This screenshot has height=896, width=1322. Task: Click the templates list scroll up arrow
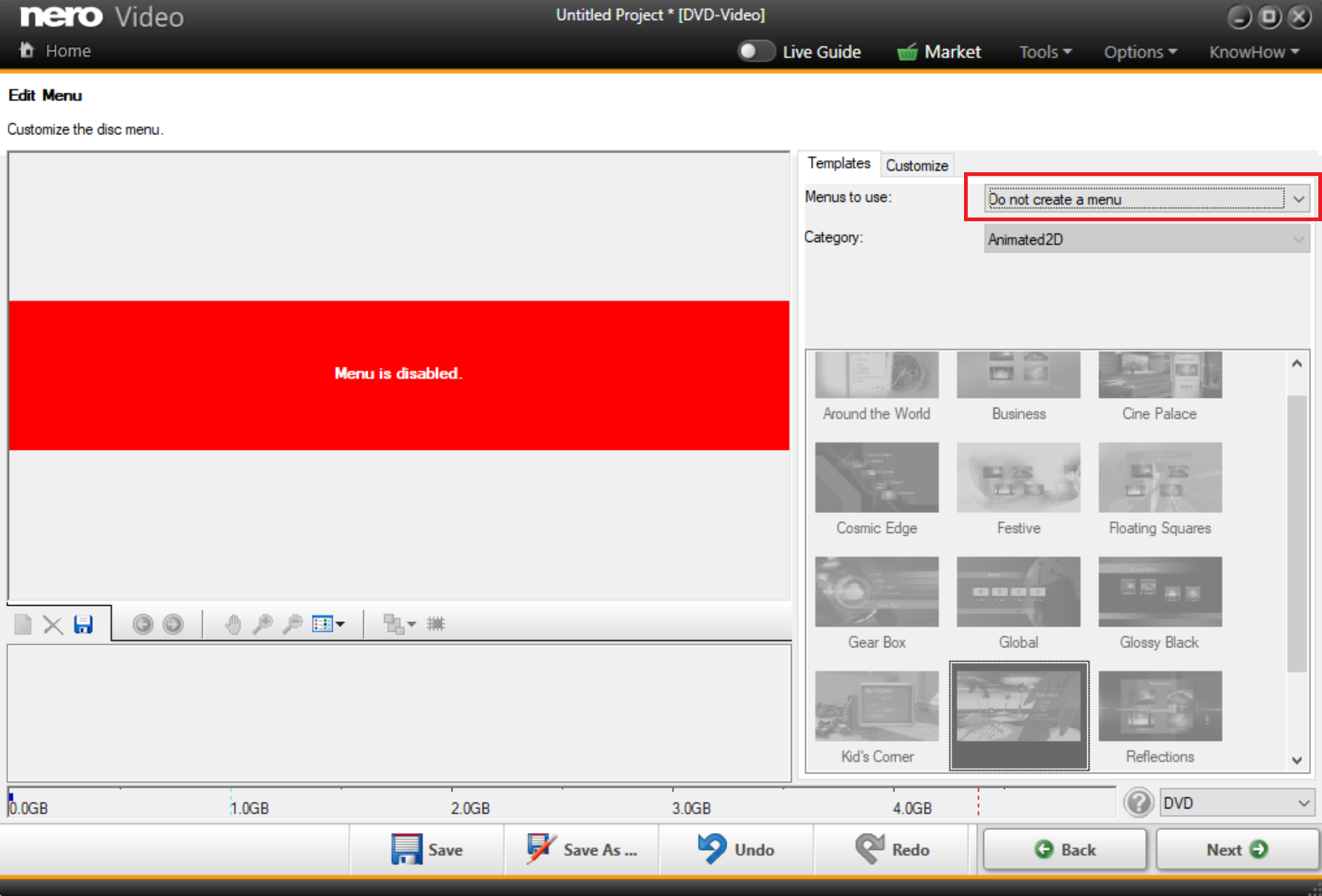tap(1297, 363)
